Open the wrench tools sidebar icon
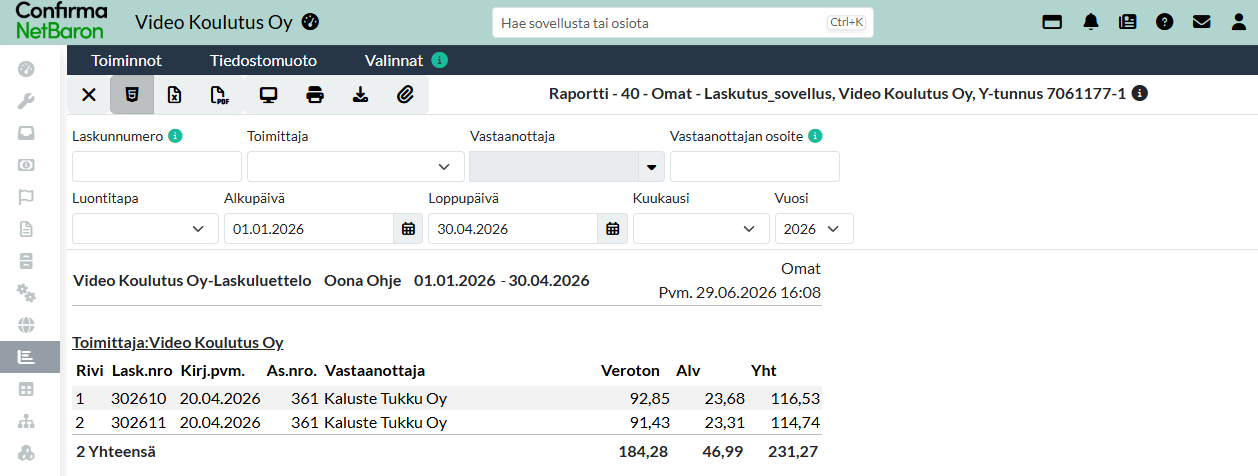Screen dimensions: 1258x476 [27, 101]
